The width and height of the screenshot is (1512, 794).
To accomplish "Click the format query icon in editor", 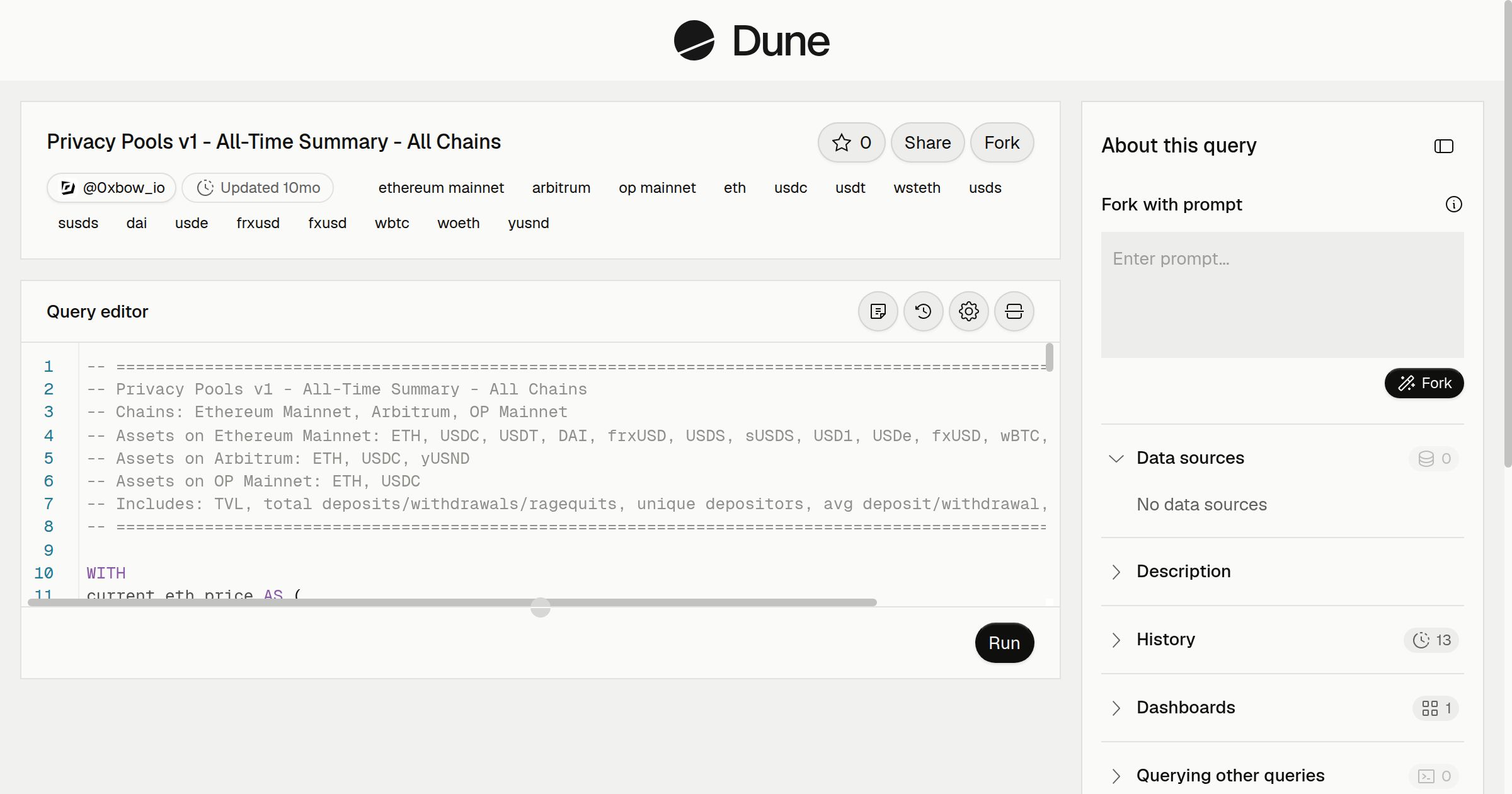I will click(x=878, y=311).
